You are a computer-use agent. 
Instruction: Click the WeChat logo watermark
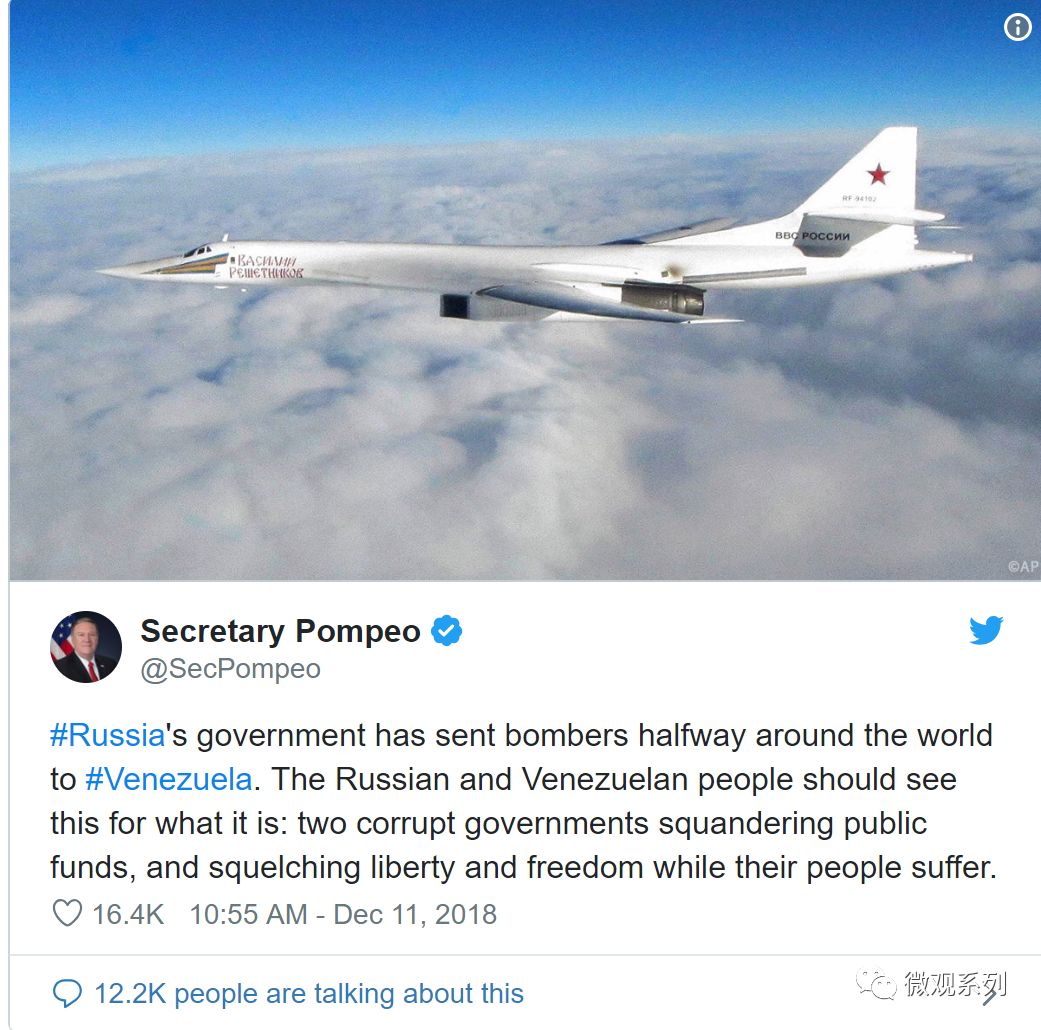coord(876,984)
